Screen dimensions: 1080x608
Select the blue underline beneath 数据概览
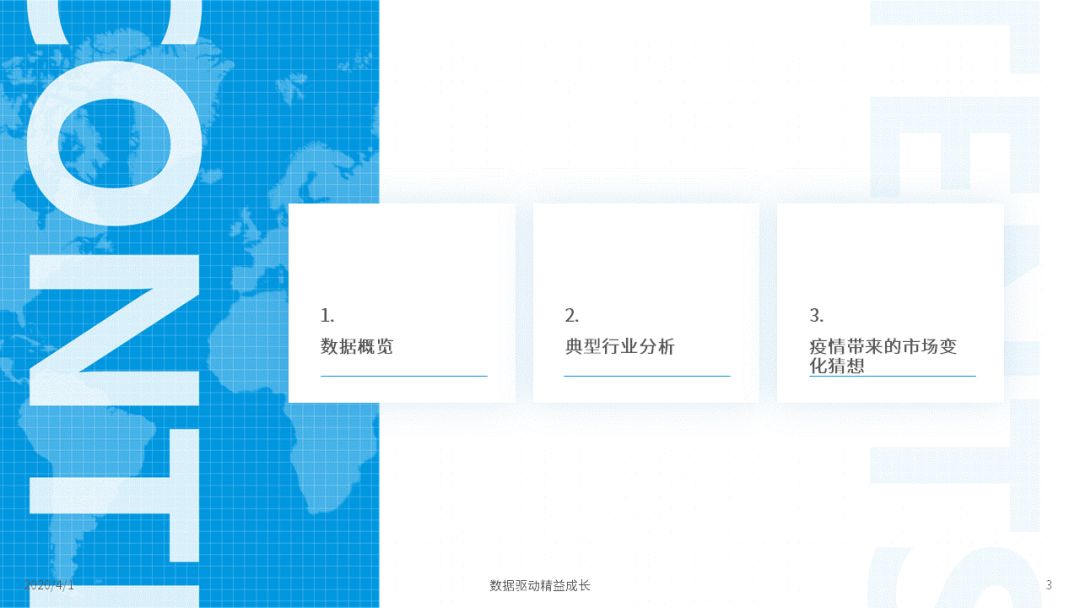[404, 376]
